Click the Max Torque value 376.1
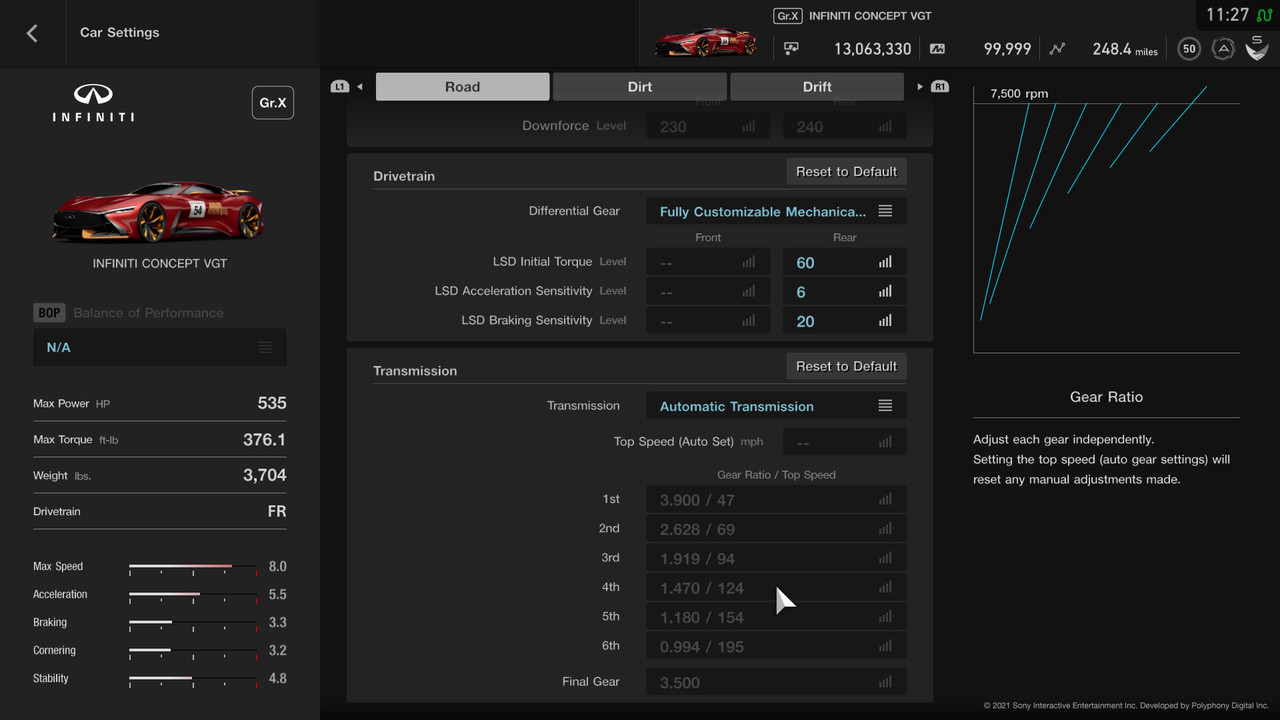 pyautogui.click(x=264, y=439)
